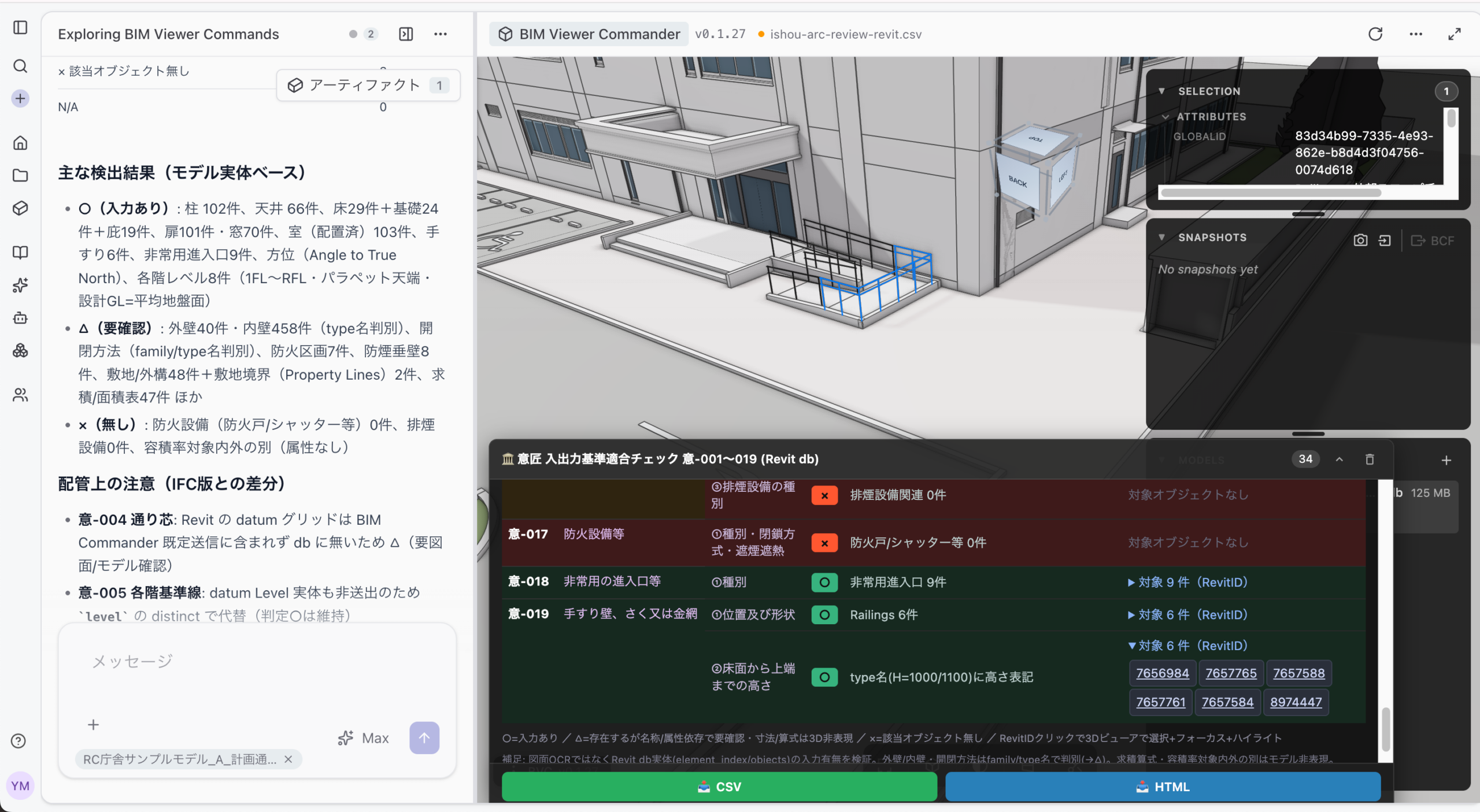Open the robot agent icon
The width and height of the screenshot is (1480, 812).
click(x=20, y=318)
